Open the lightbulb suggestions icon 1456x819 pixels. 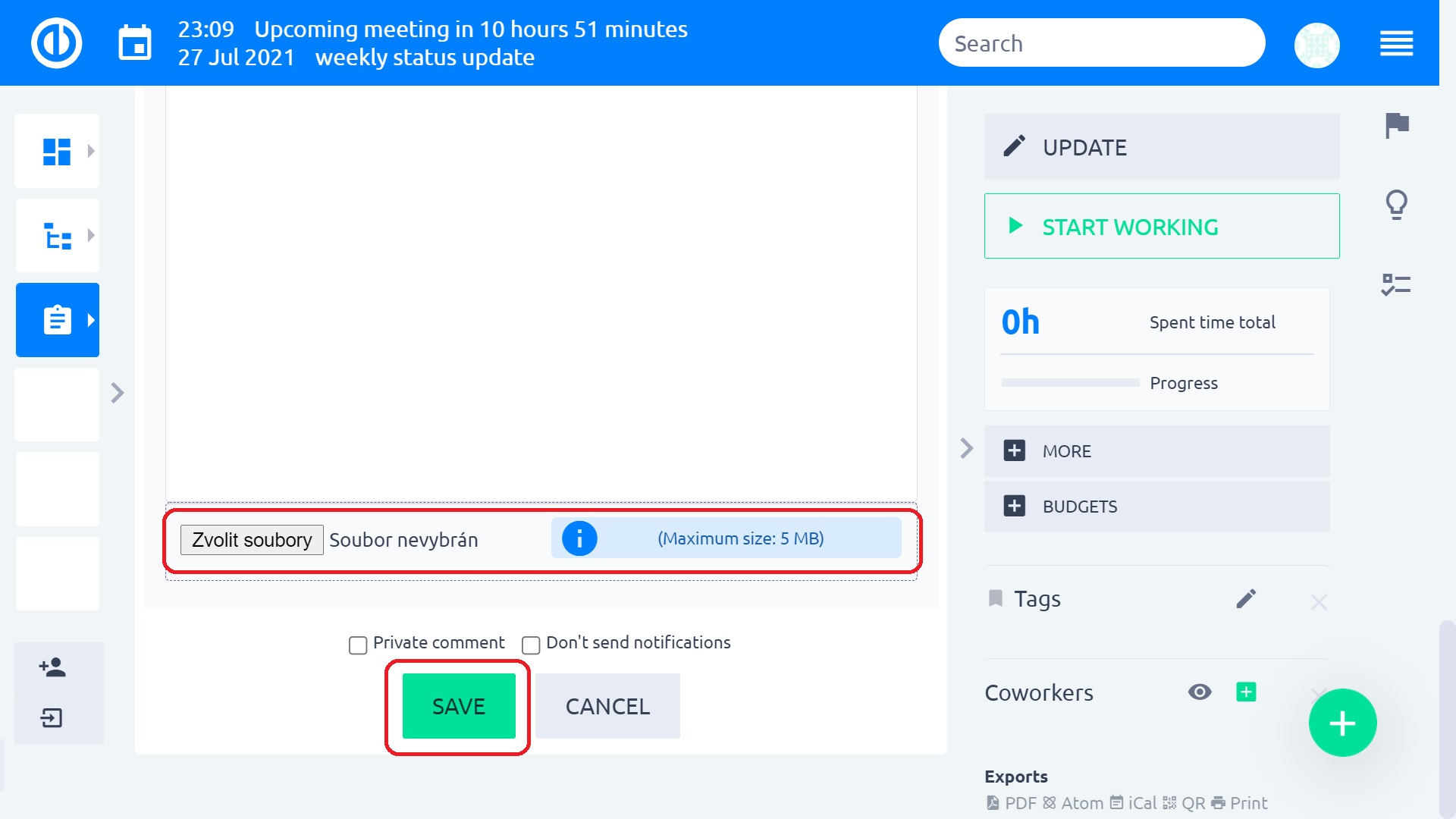point(1396,204)
